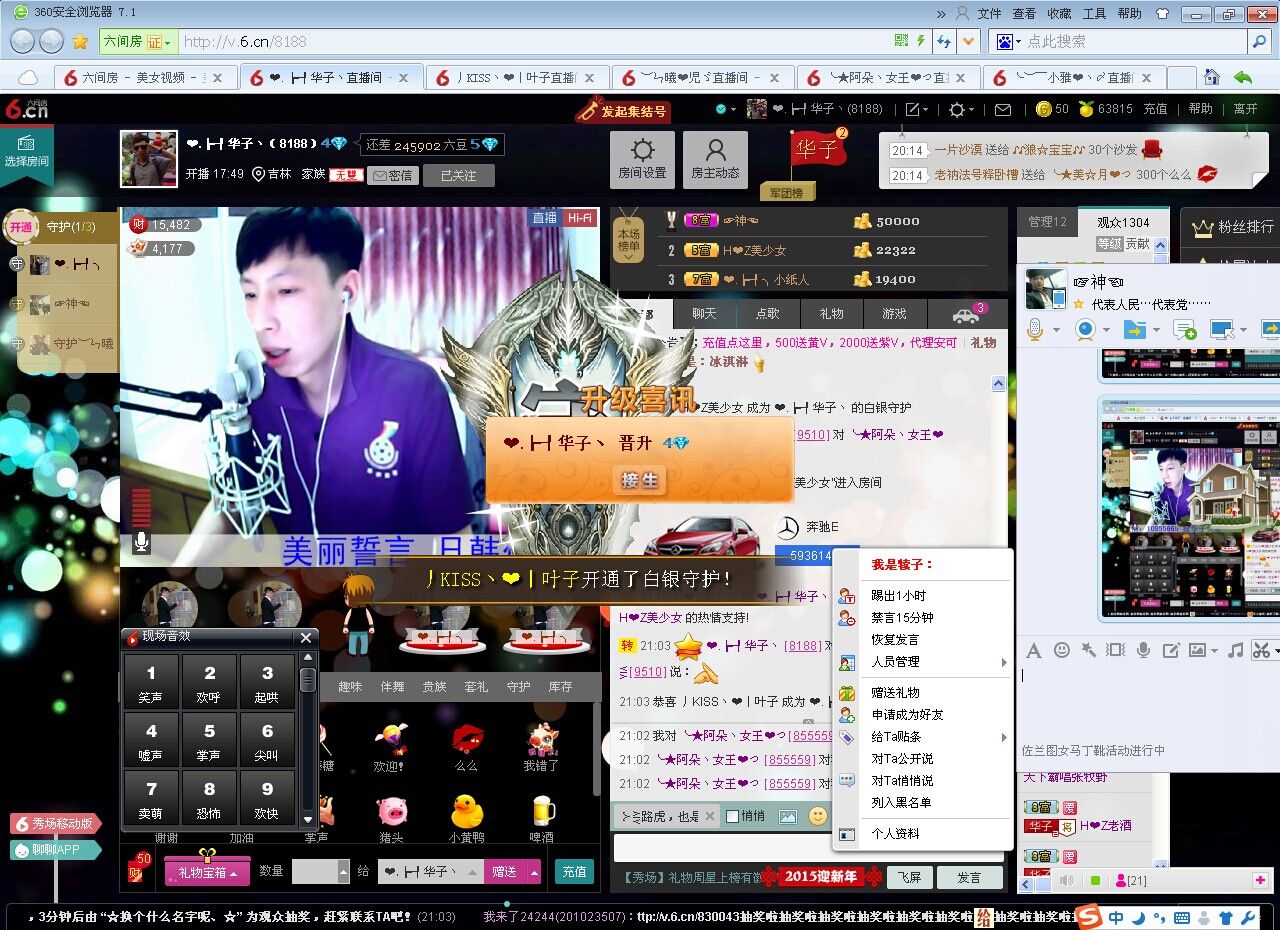The width and height of the screenshot is (1280, 930).
Task: Click the car icon tab with badge 3
Action: tap(967, 314)
